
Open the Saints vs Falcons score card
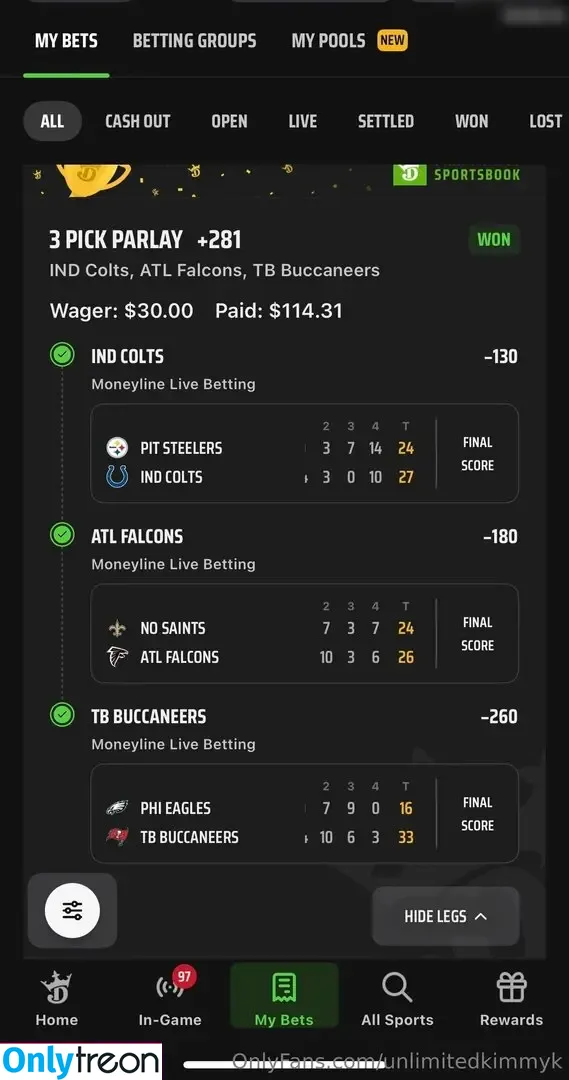[x=304, y=633]
